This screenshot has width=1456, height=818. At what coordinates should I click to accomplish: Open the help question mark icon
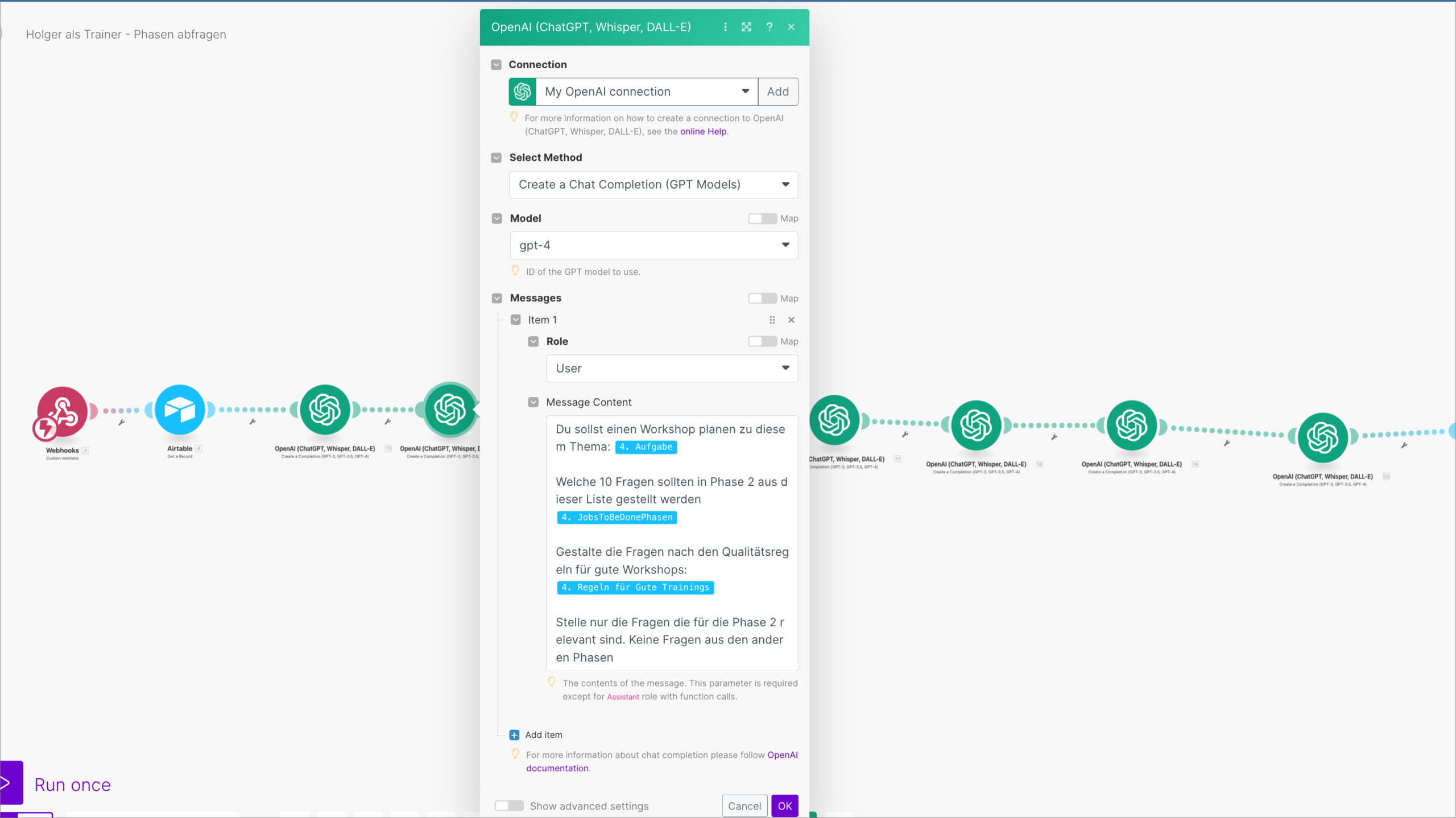[770, 27]
